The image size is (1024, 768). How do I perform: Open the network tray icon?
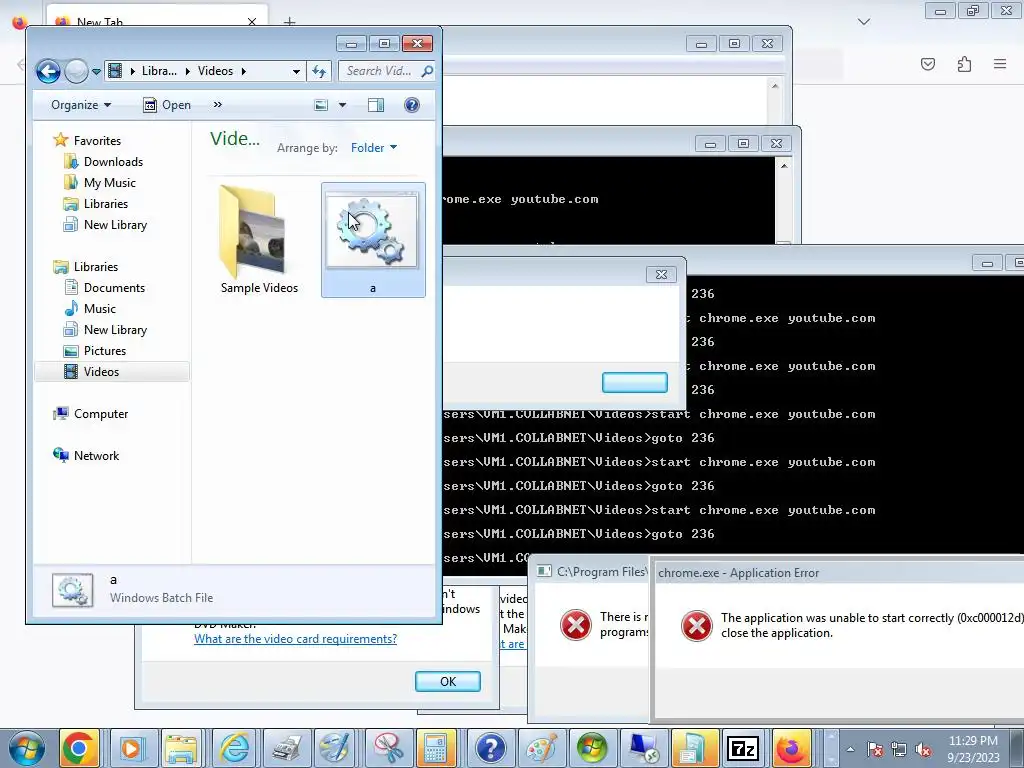pyautogui.click(x=899, y=750)
